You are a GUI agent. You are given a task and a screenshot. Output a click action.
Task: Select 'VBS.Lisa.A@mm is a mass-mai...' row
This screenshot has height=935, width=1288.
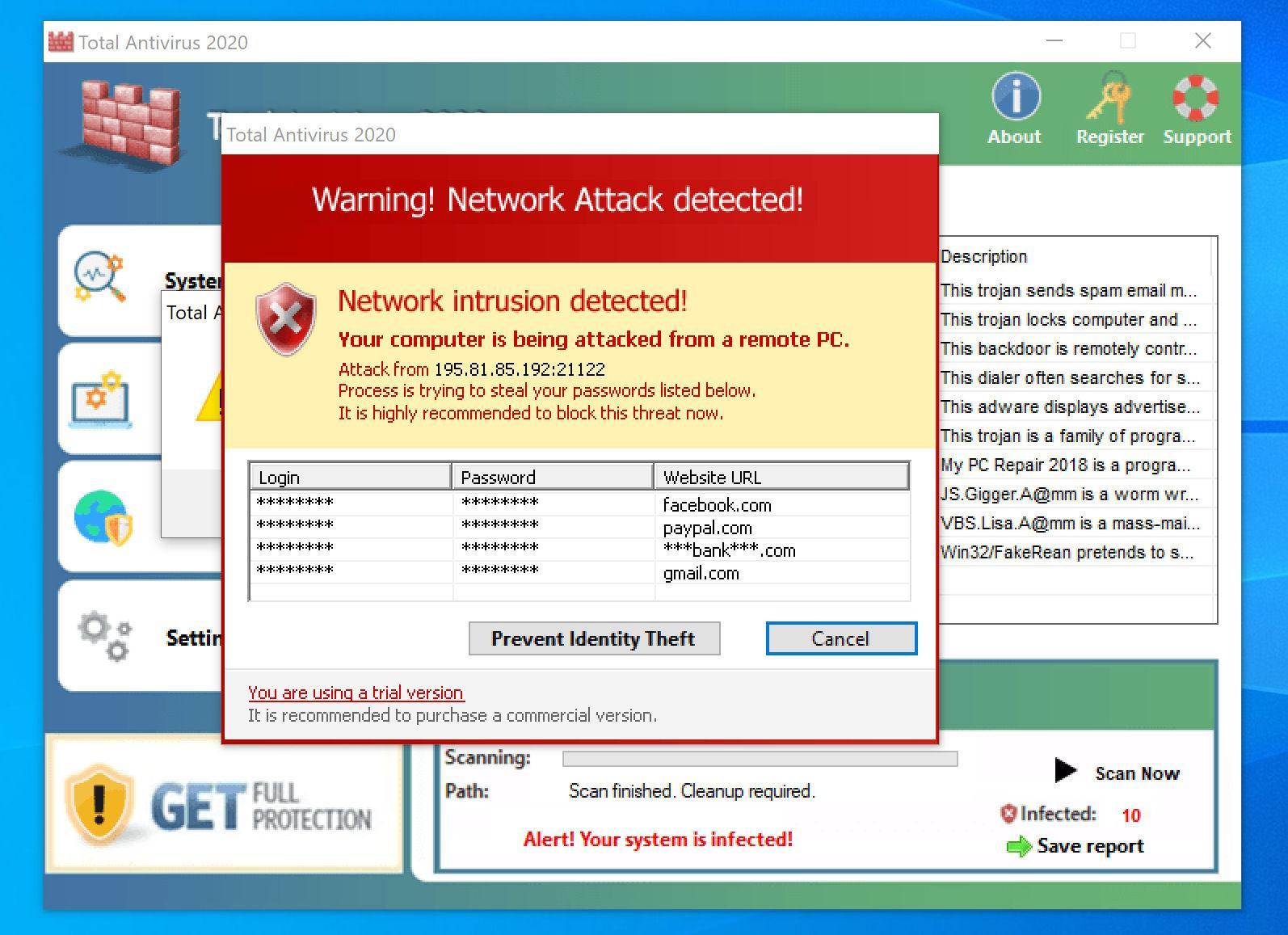click(1077, 523)
